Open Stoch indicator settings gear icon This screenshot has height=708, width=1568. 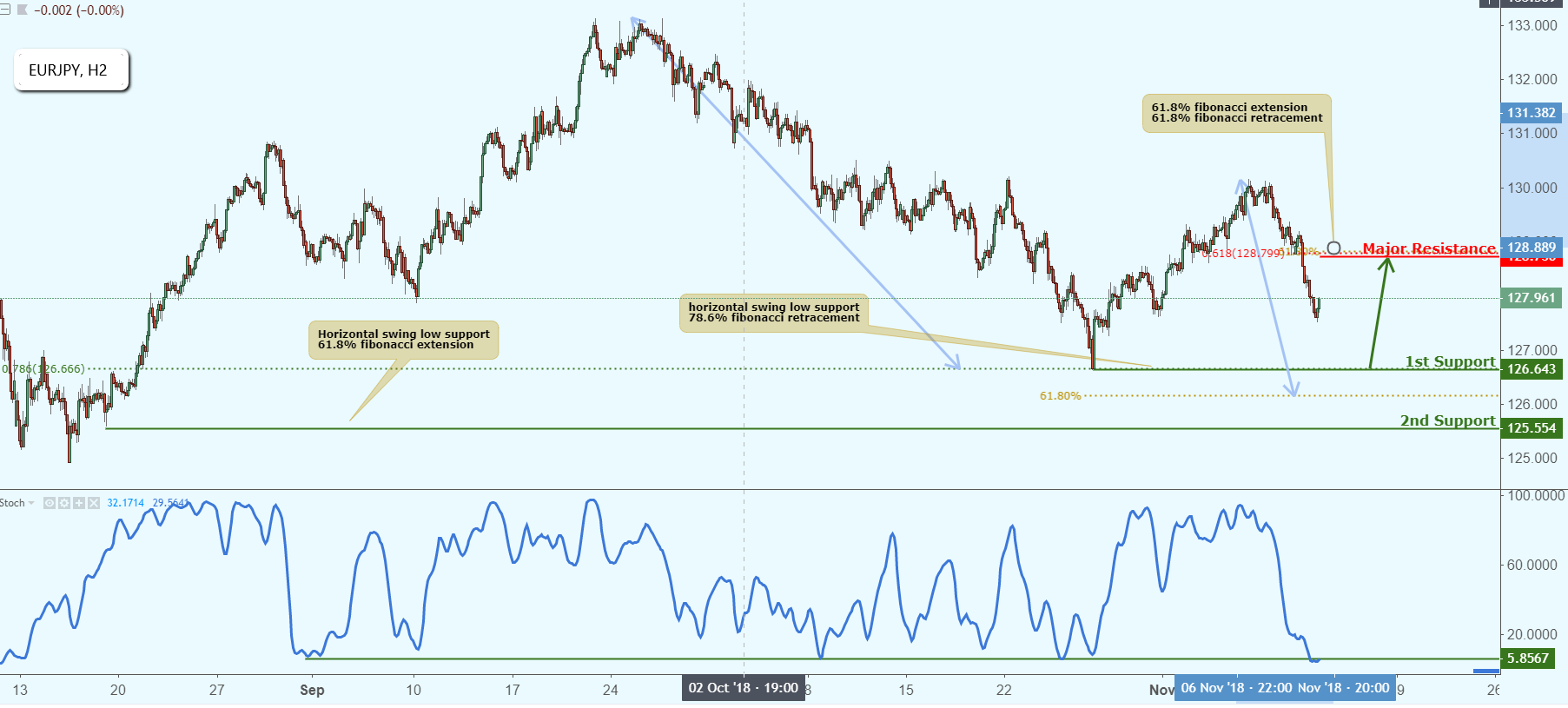pos(64,503)
